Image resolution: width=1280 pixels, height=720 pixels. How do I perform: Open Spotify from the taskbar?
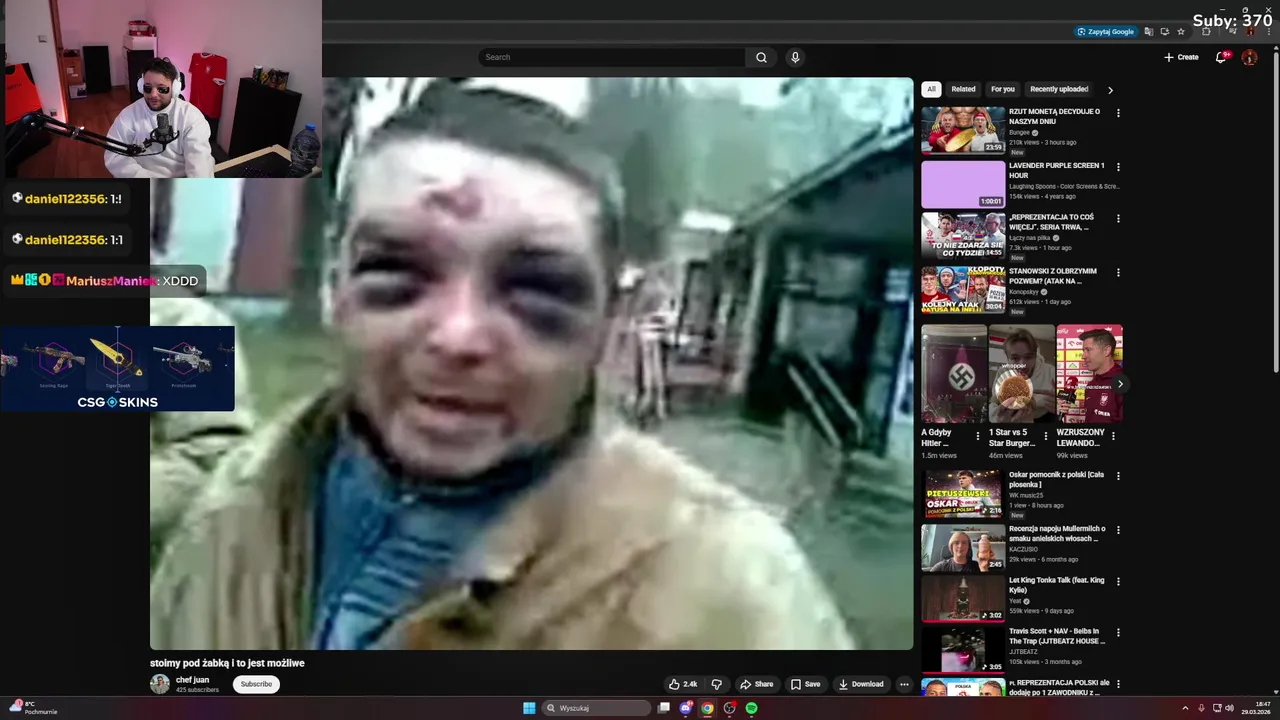pyautogui.click(x=751, y=708)
